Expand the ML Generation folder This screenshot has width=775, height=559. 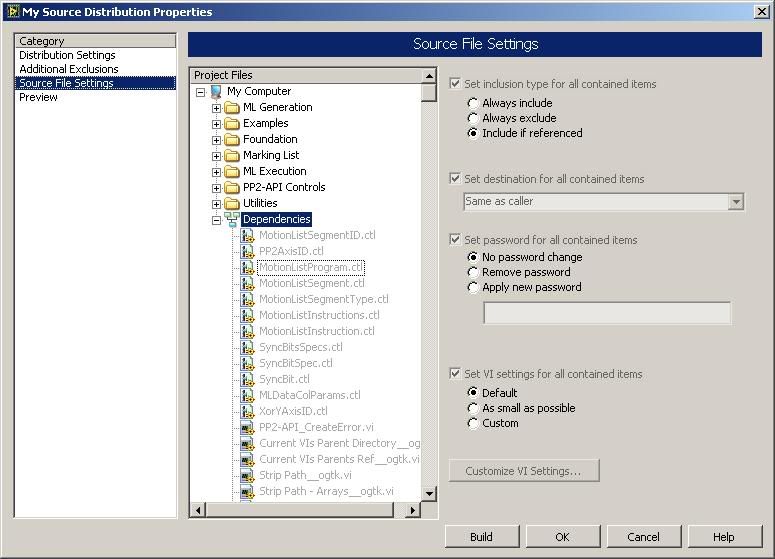(x=216, y=108)
